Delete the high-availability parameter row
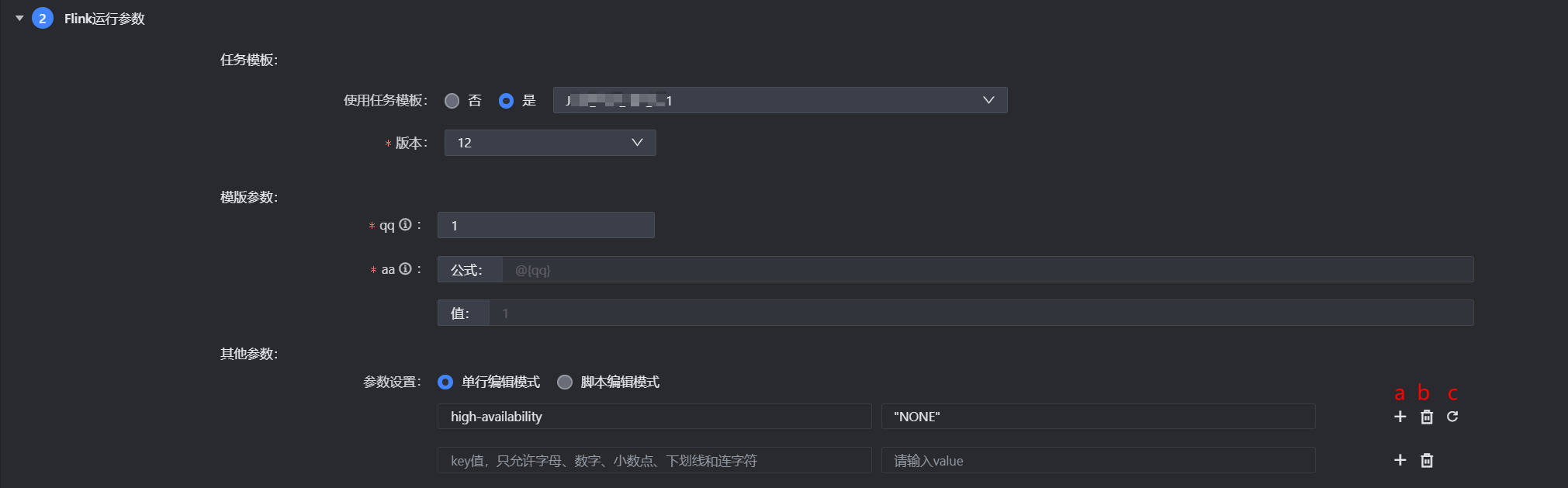The height and width of the screenshot is (488, 1568). pyautogui.click(x=1426, y=417)
